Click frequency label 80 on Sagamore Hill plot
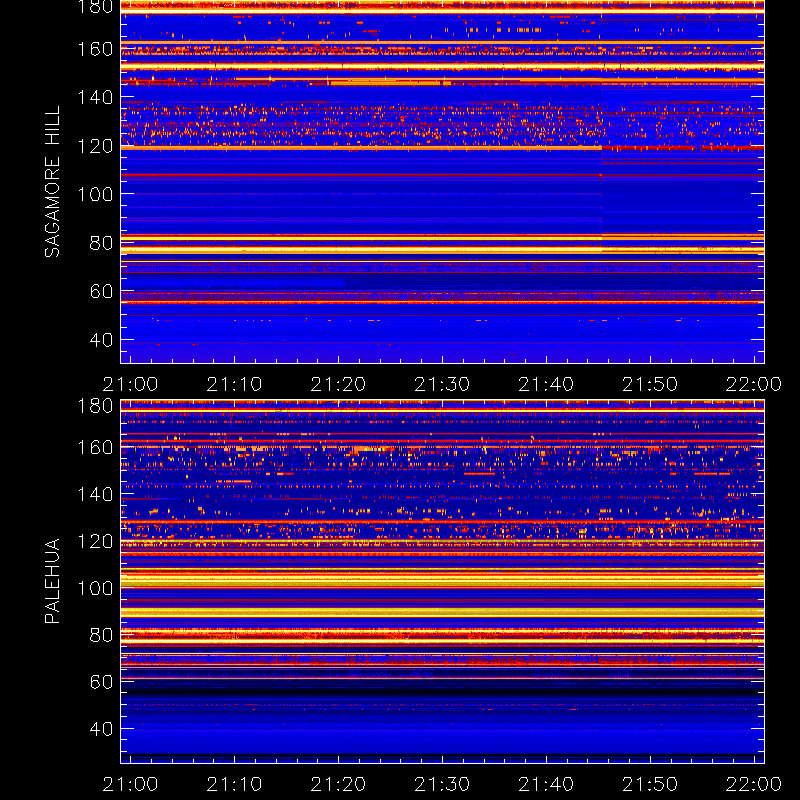 [101, 243]
